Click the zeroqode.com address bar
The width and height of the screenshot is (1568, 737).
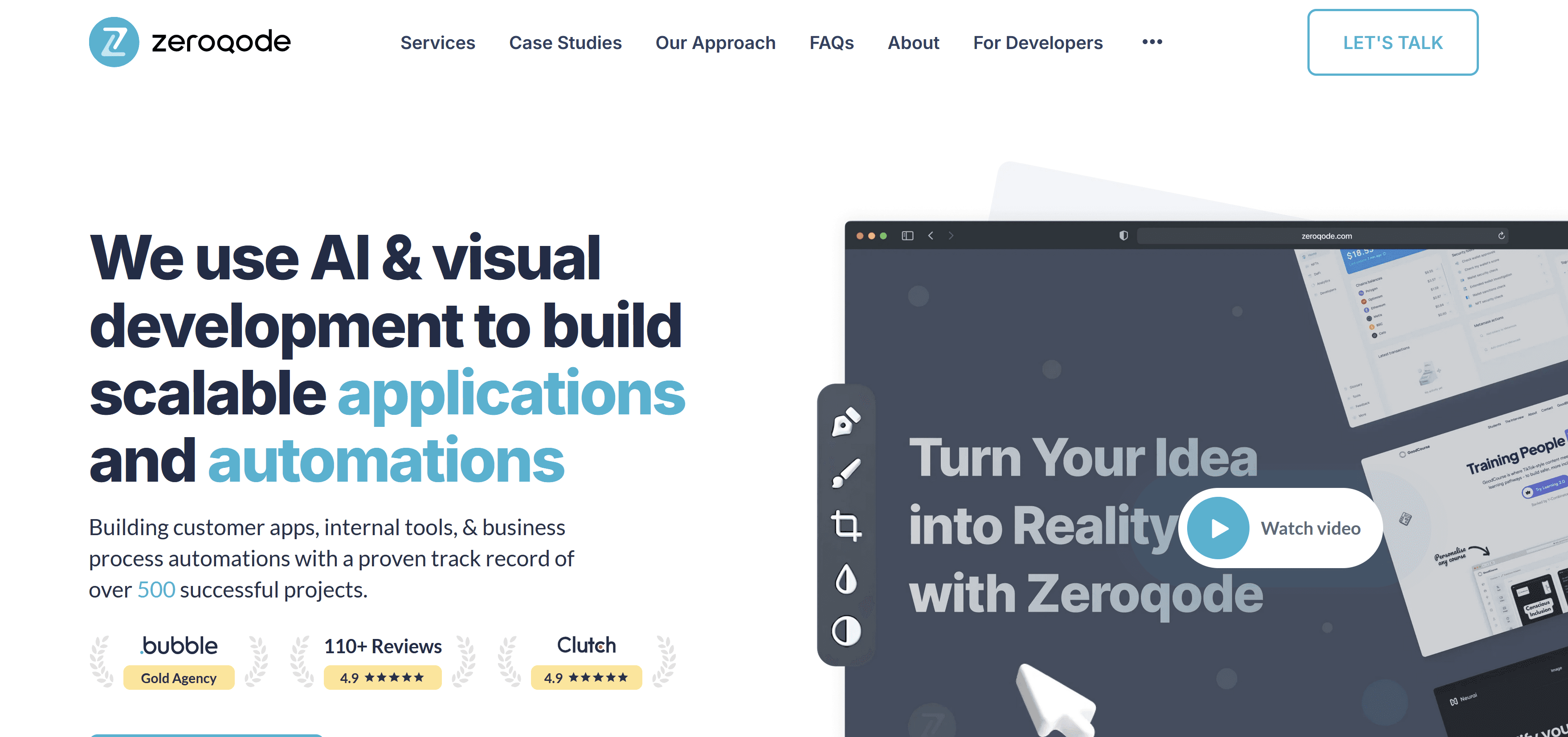click(x=1326, y=236)
